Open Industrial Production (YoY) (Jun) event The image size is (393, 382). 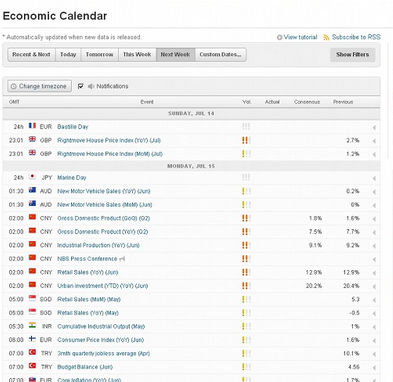(98, 245)
